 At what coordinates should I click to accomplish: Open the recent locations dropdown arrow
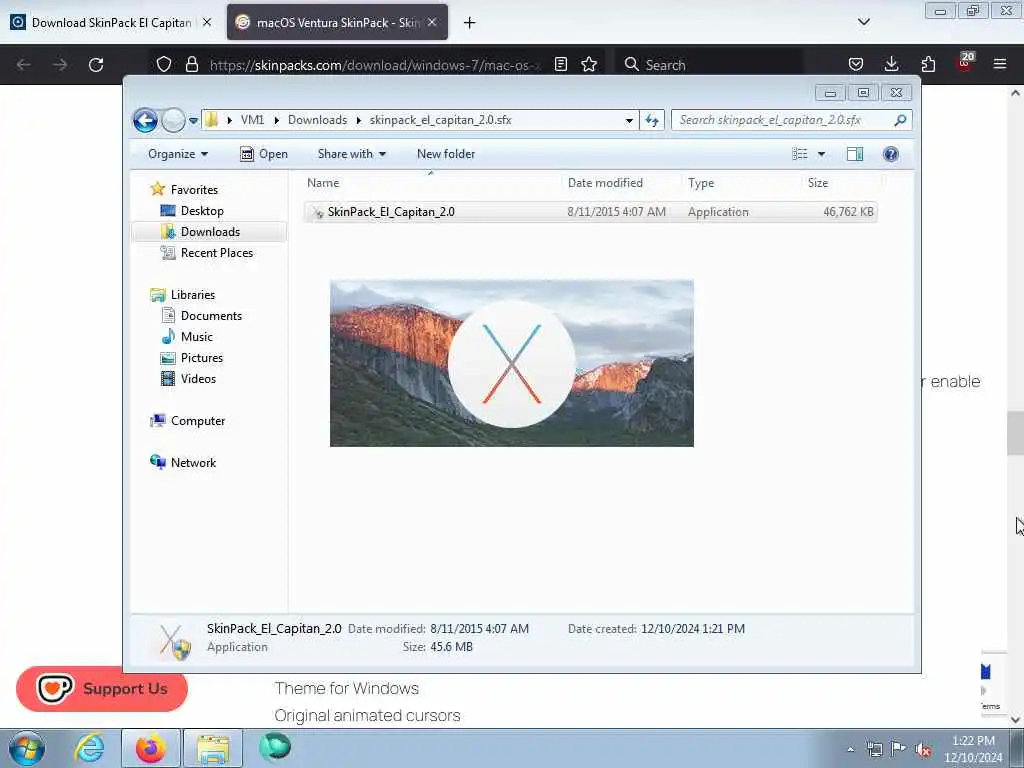click(x=193, y=121)
